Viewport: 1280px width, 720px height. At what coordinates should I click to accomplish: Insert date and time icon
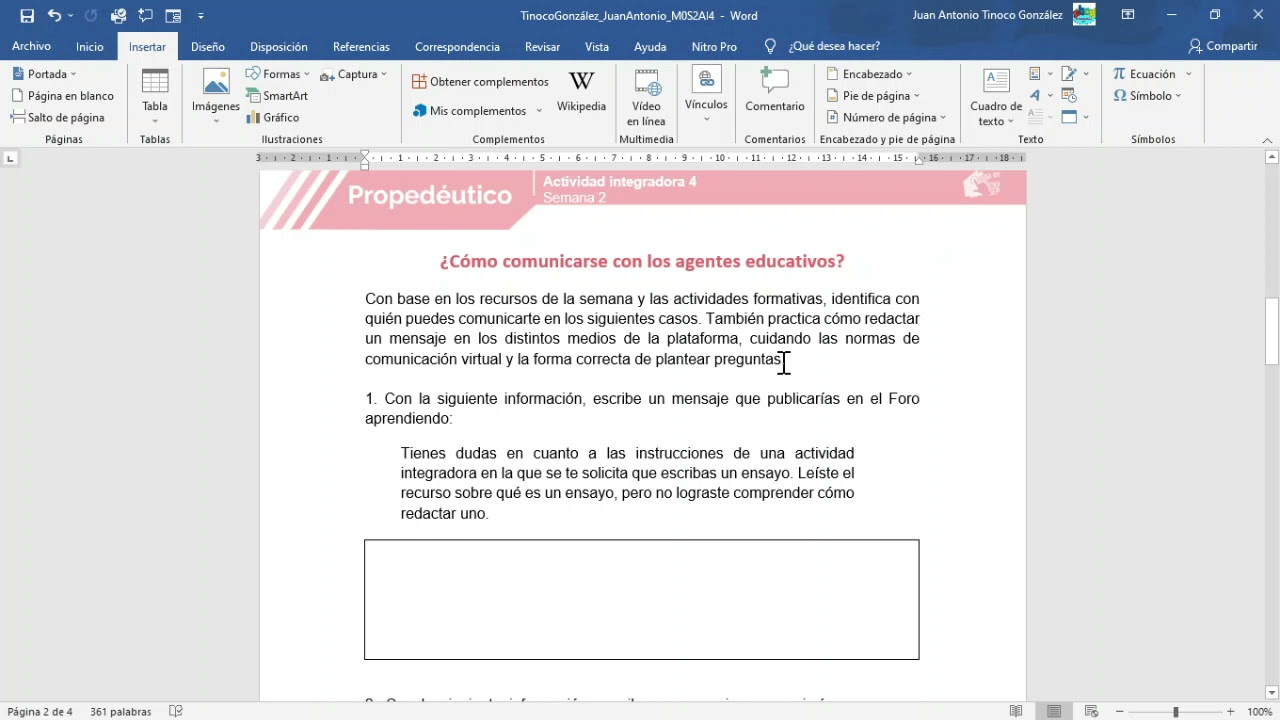(1069, 96)
